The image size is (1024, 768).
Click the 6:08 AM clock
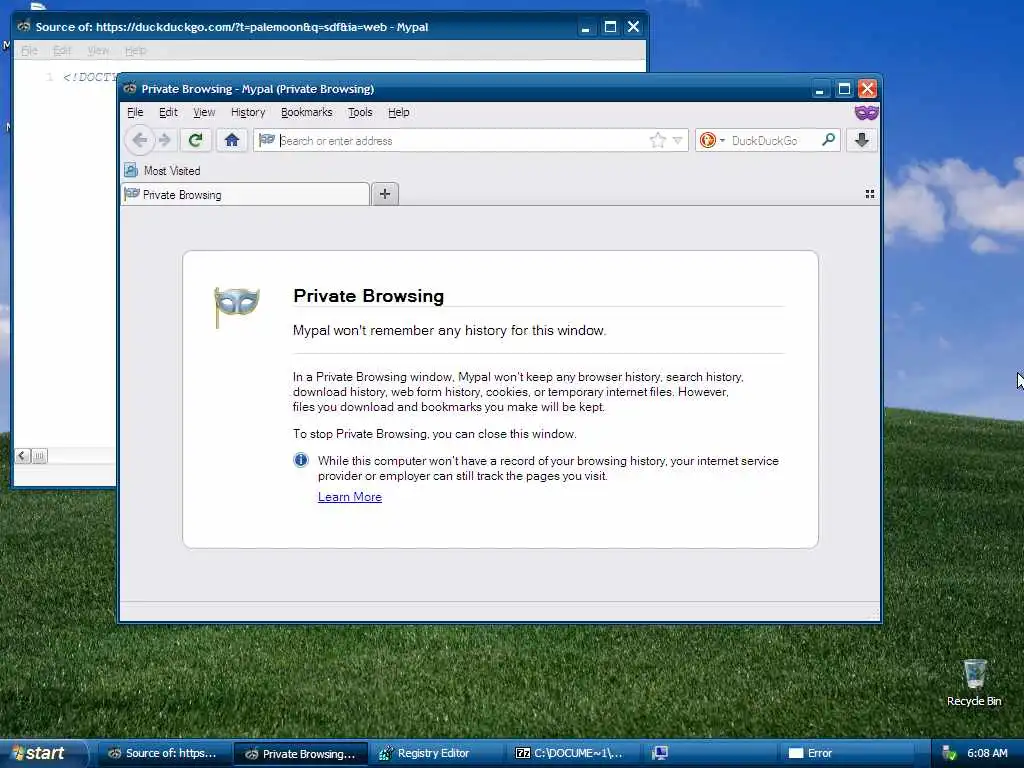987,754
